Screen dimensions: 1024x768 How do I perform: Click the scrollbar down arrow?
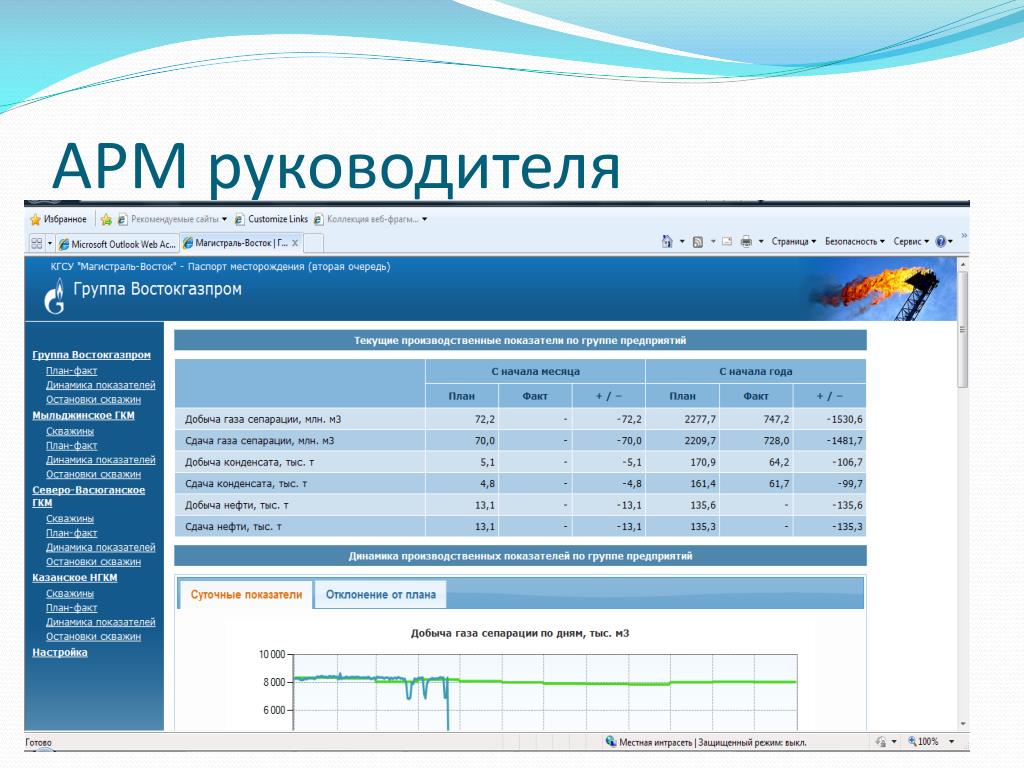point(963,724)
